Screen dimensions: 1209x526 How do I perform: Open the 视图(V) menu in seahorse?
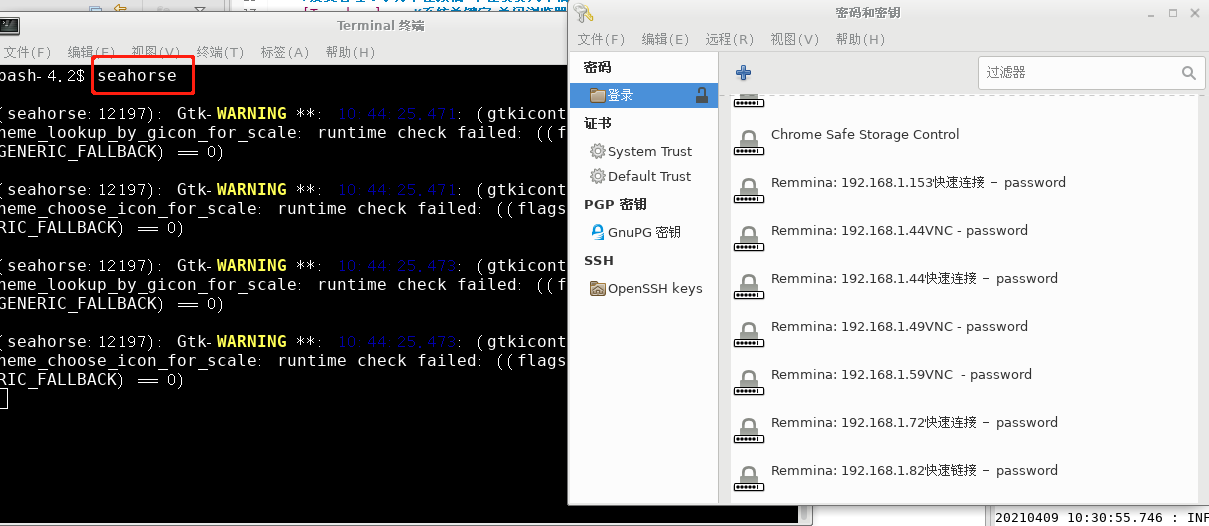pyautogui.click(x=794, y=39)
